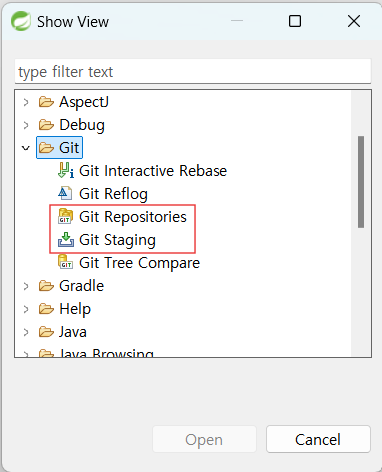Expand the Debug category

26,125
